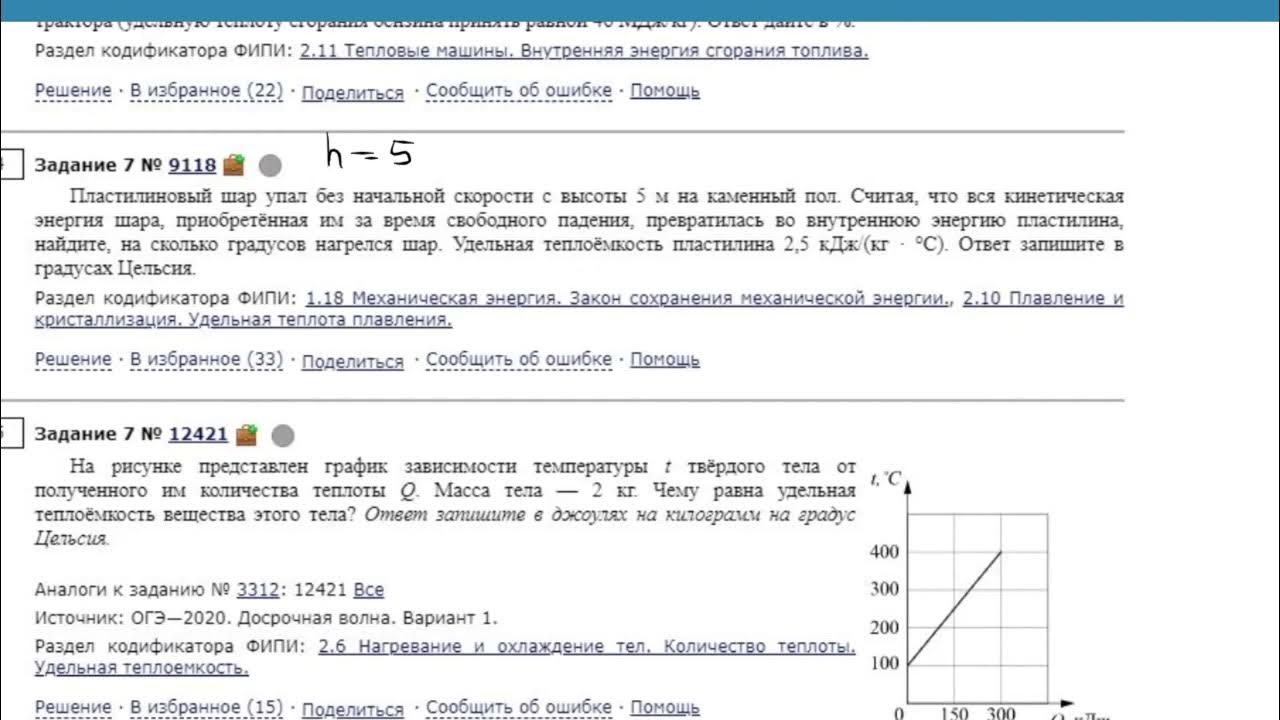Open task number 9118 link

pos(192,165)
